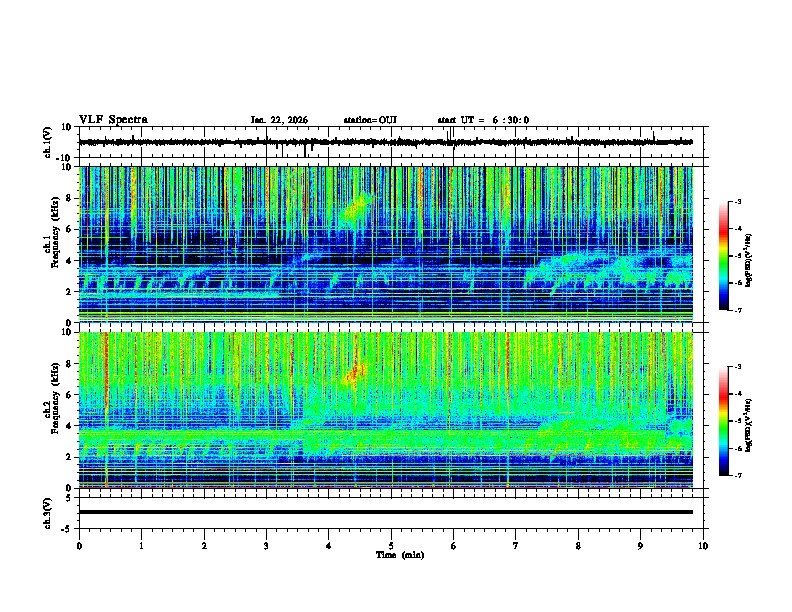Click the time axis tick label "4"
Viewport: 792px width, 612px height.
[329, 546]
